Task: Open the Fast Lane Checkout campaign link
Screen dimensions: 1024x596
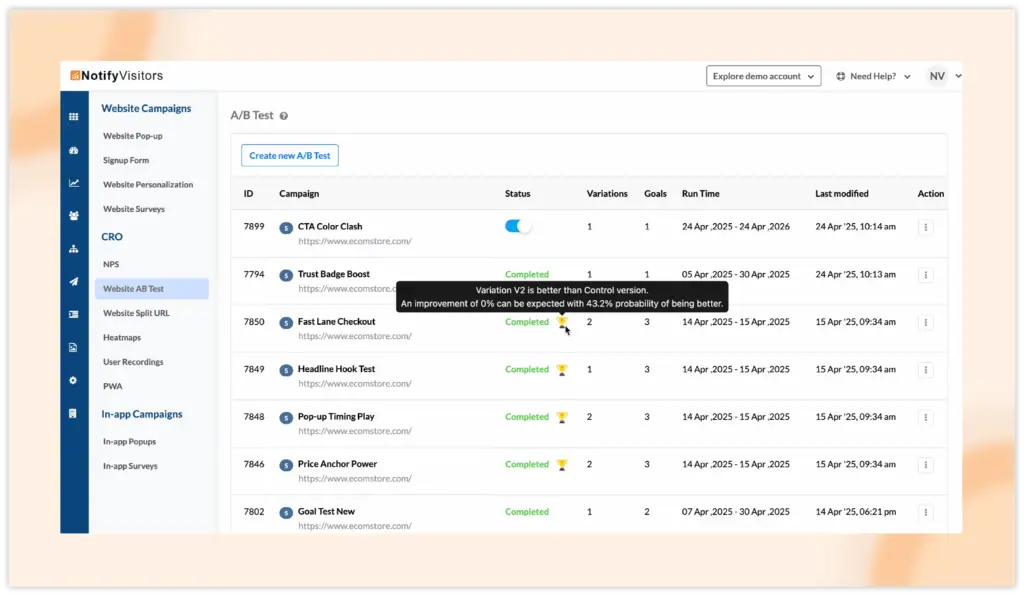Action: [x=336, y=322]
